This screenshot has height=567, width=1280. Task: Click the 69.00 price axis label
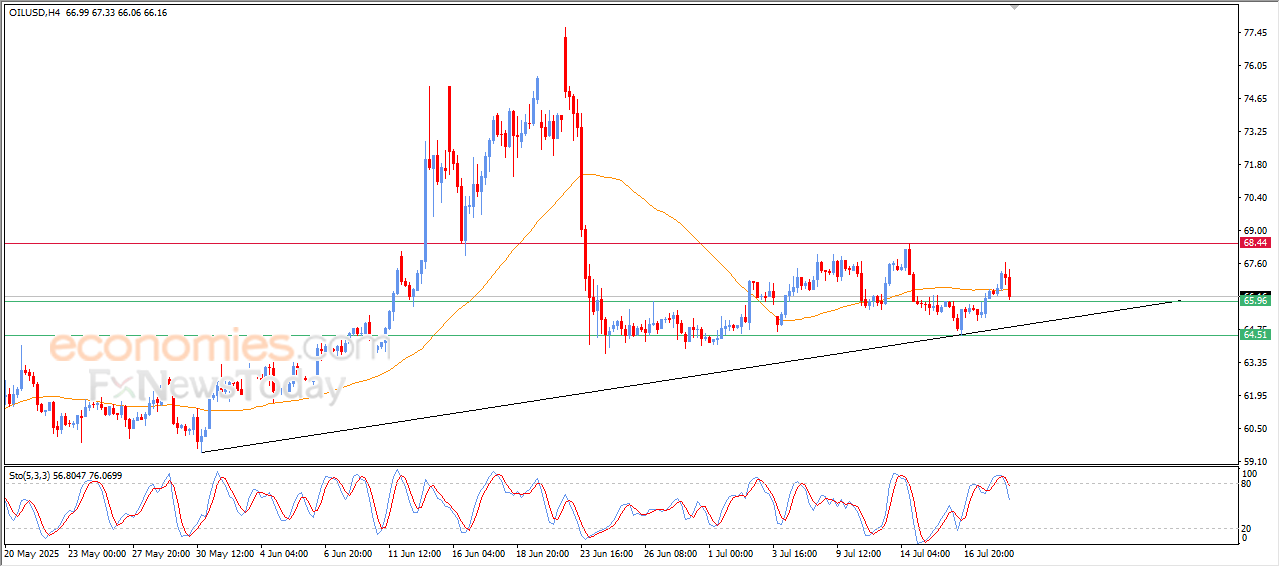tap(1255, 231)
